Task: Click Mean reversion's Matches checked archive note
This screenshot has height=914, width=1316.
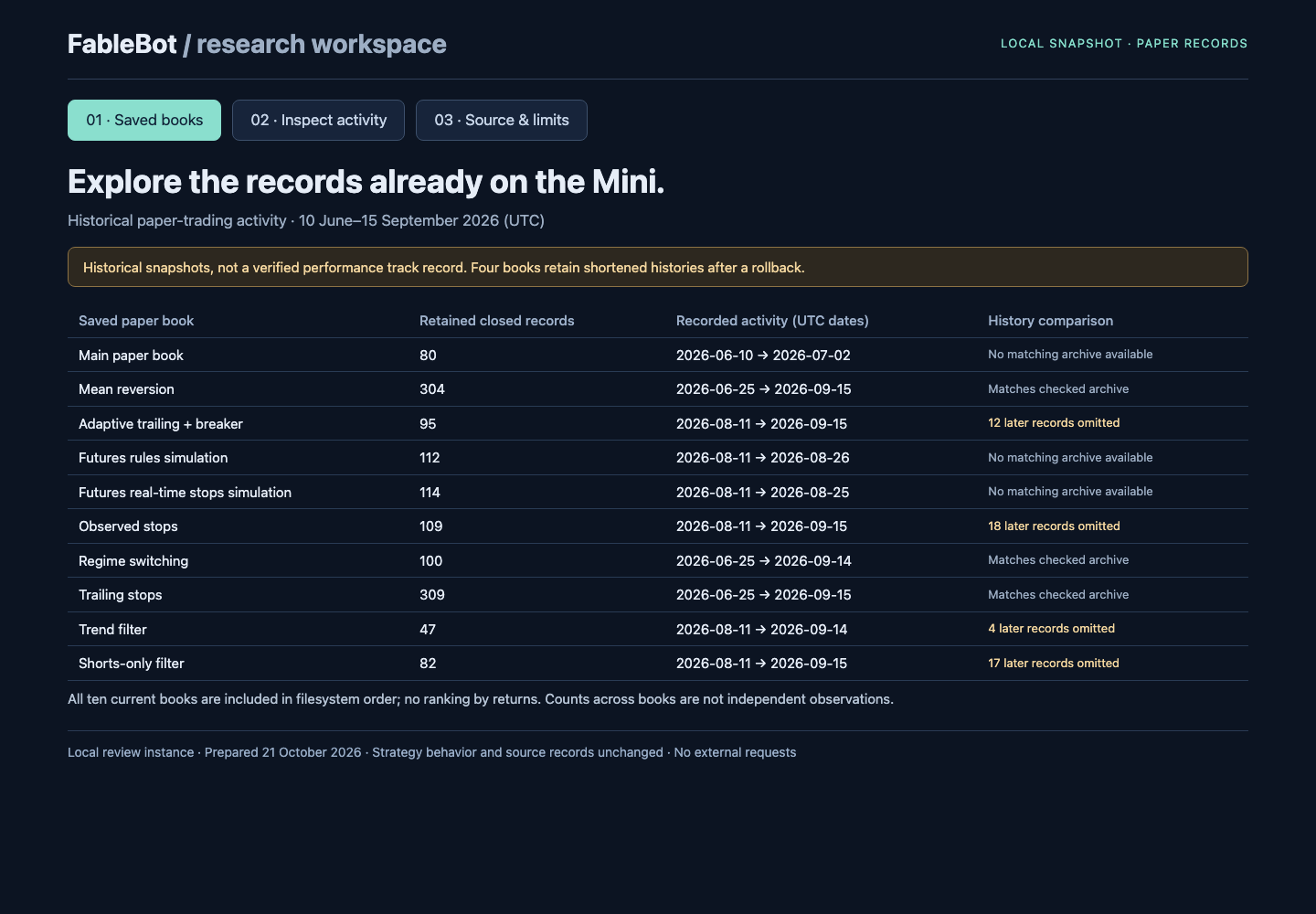Action: coord(1058,389)
